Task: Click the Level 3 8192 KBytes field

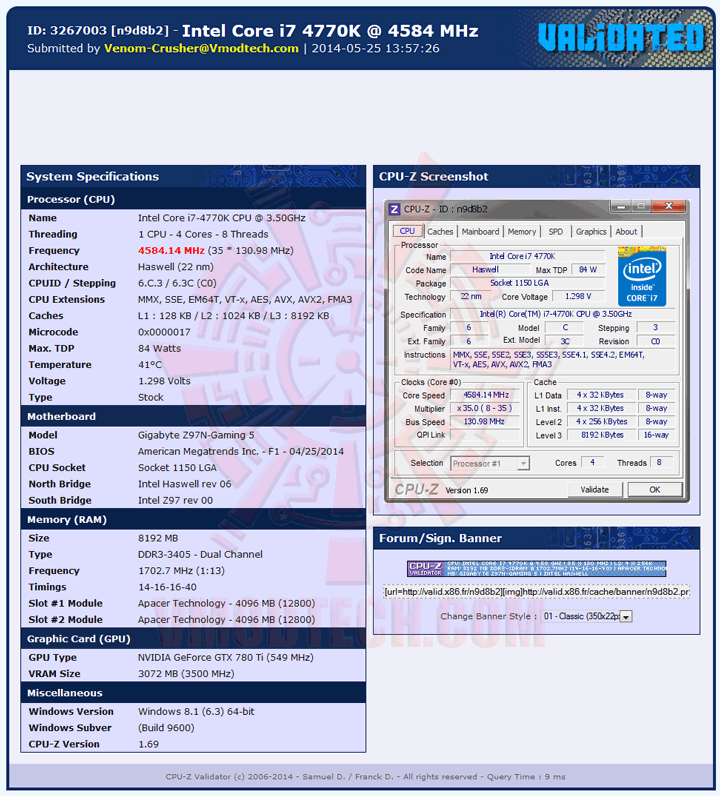Action: point(602,435)
